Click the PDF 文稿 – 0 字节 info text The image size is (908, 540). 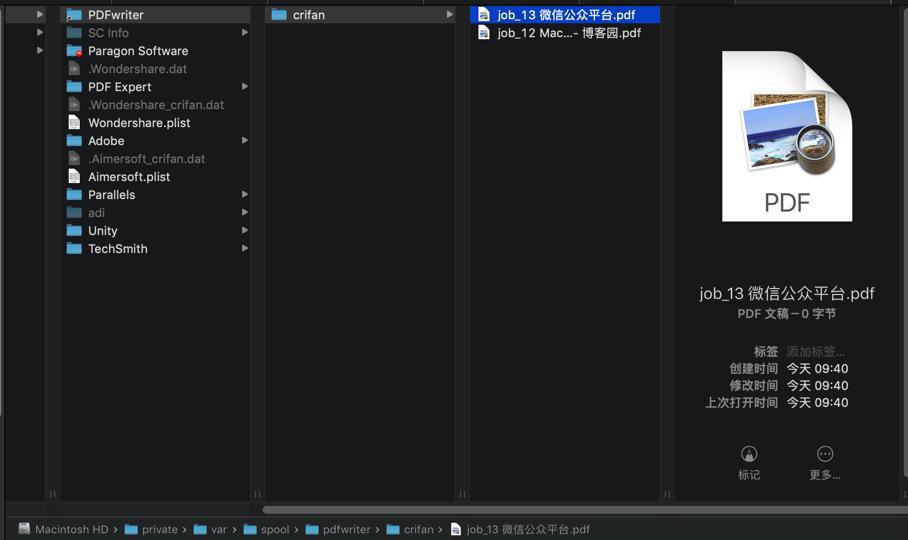(x=786, y=314)
